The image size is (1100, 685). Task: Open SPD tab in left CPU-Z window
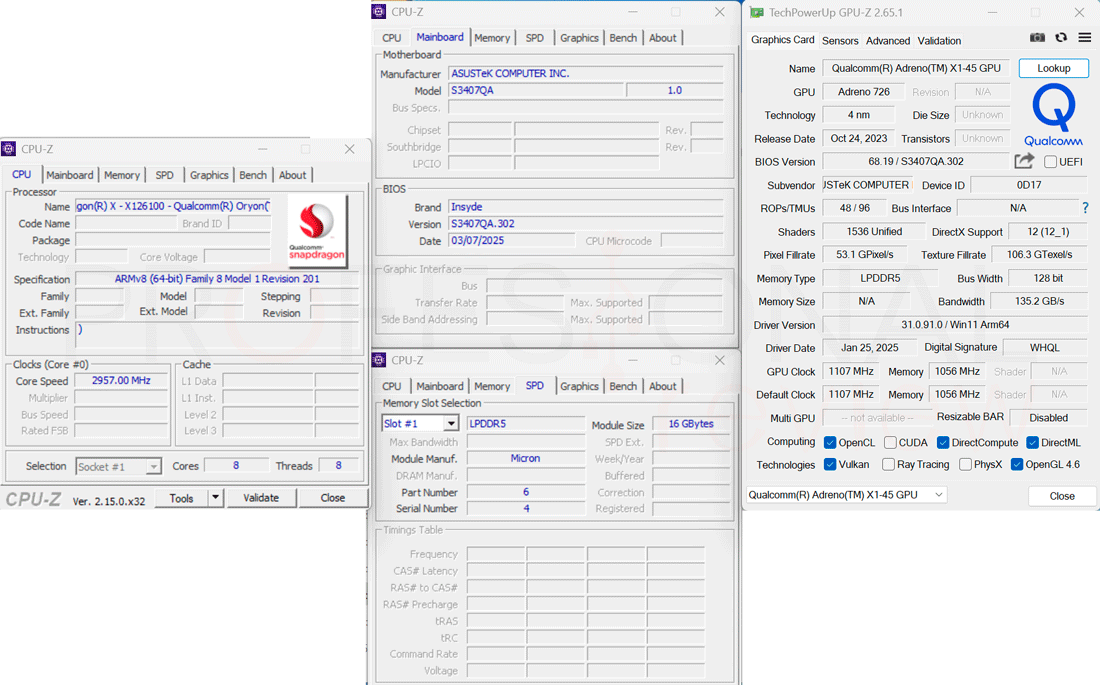pos(164,175)
